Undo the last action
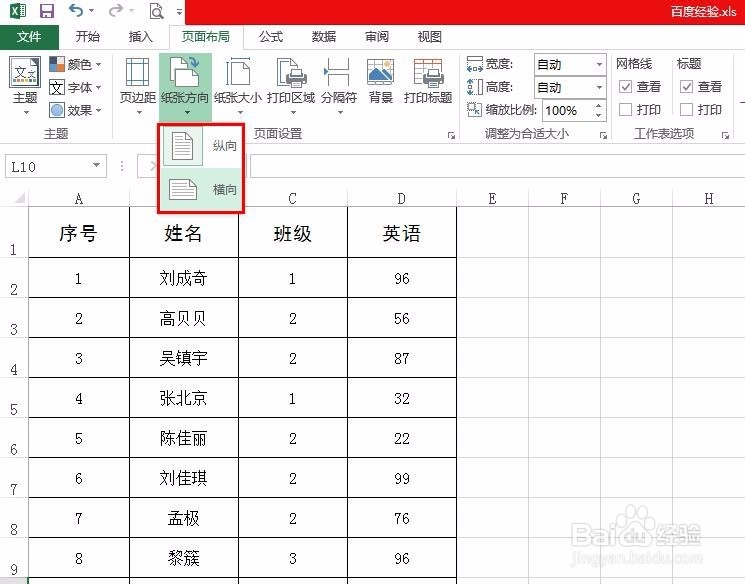 click(x=76, y=10)
